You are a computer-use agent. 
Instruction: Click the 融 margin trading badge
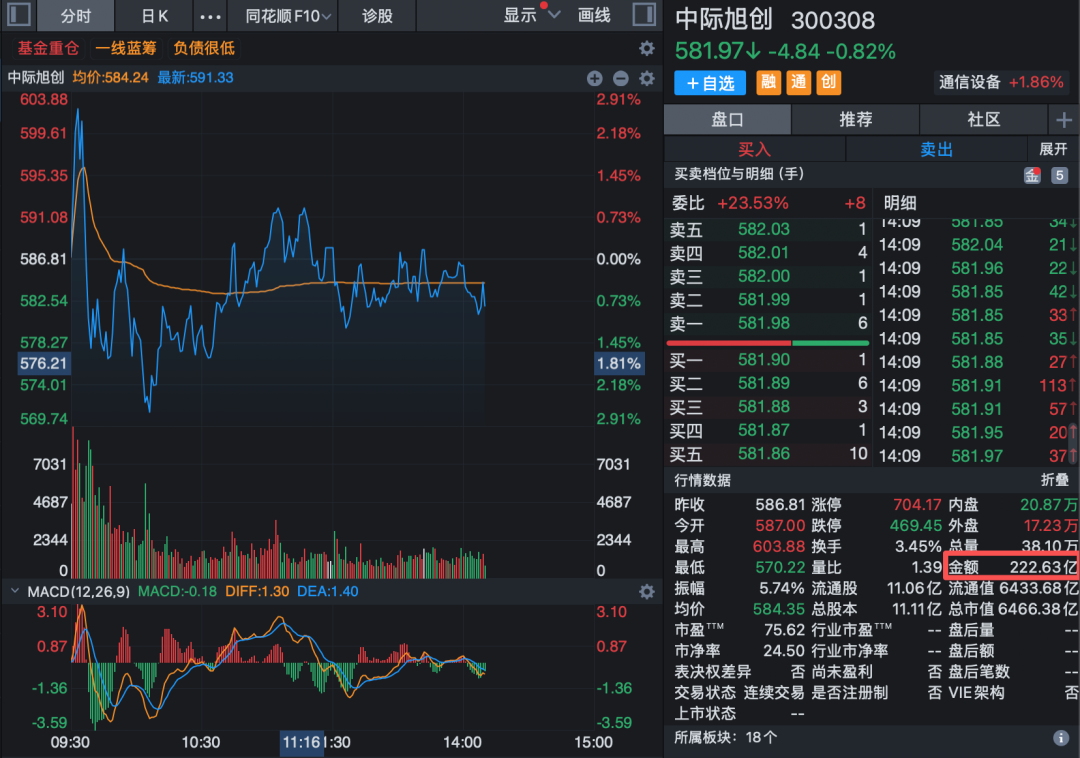pyautogui.click(x=769, y=83)
